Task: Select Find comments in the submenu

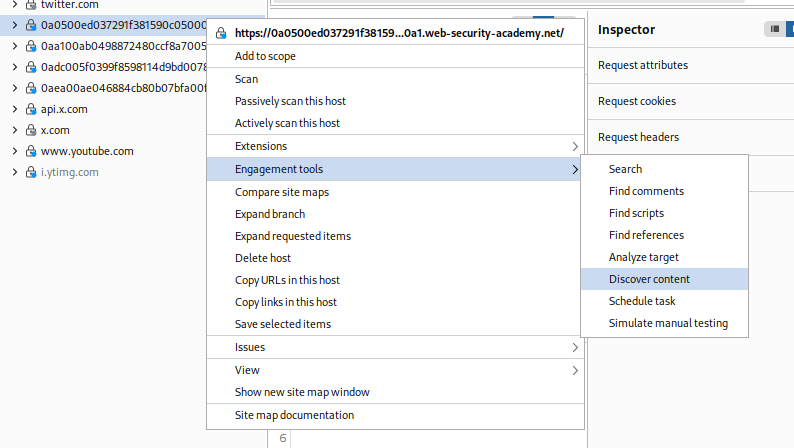Action: 646,191
